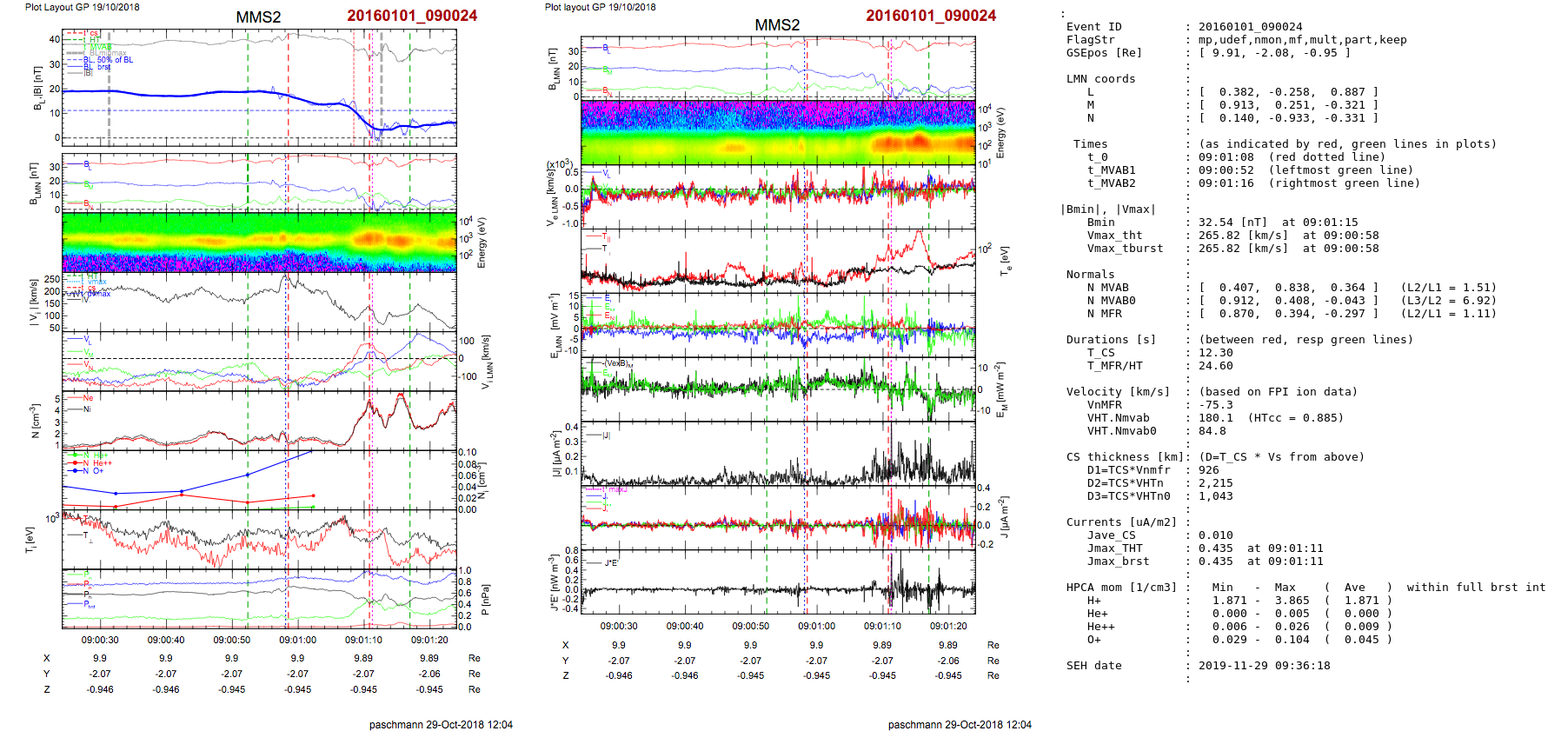The width and height of the screenshot is (1568, 731).
Task: Click the |J| legend in current density panel
Action: [606, 435]
